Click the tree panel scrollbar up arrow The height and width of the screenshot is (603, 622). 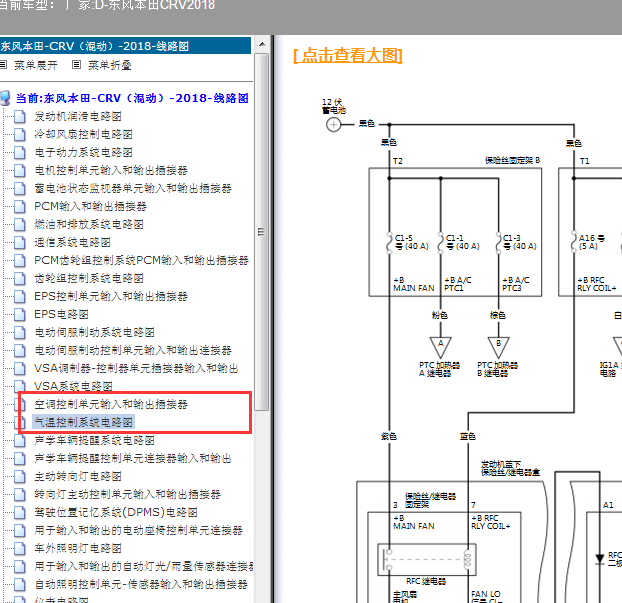click(x=262, y=44)
